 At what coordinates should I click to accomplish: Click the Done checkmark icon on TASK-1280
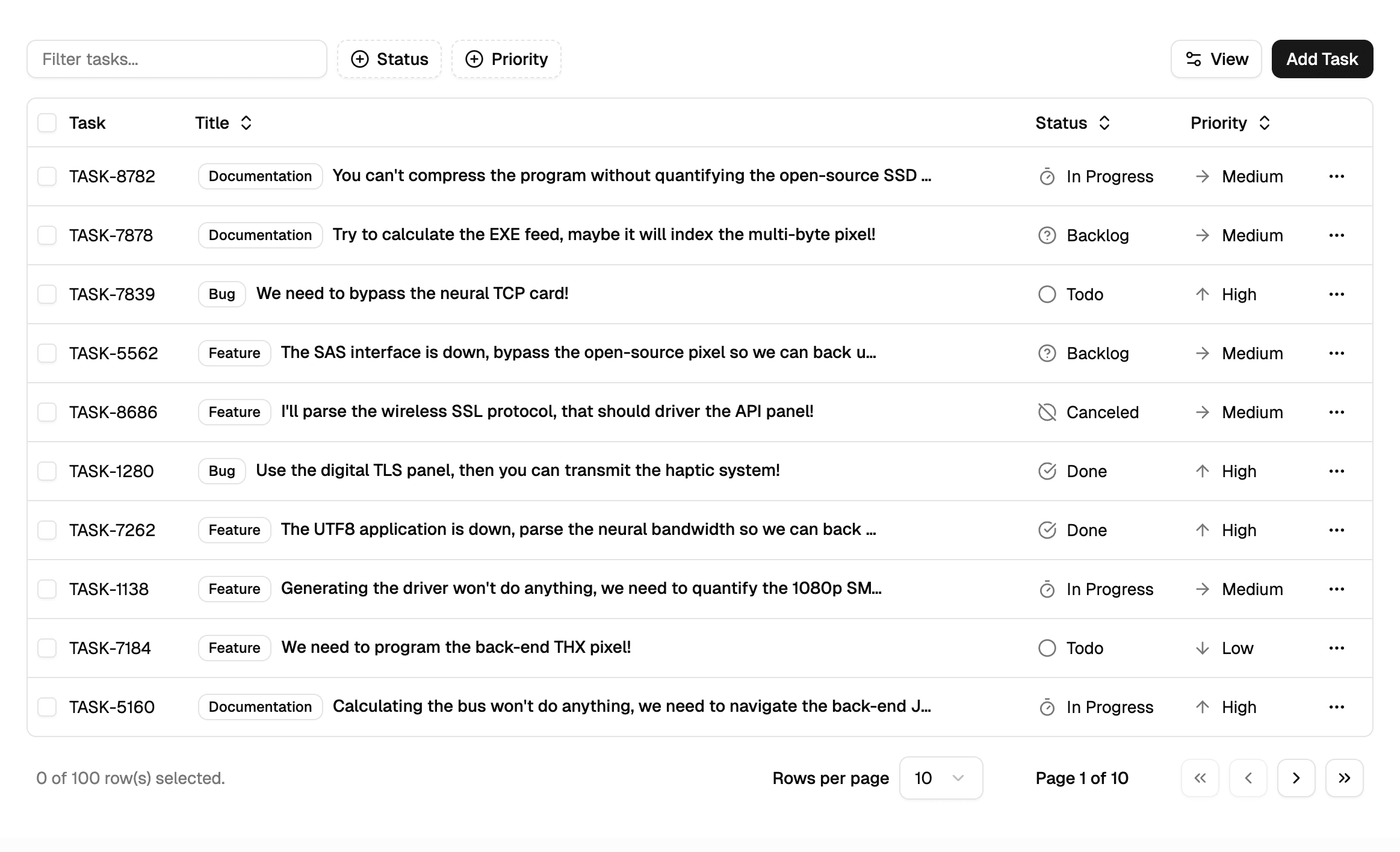1047,471
